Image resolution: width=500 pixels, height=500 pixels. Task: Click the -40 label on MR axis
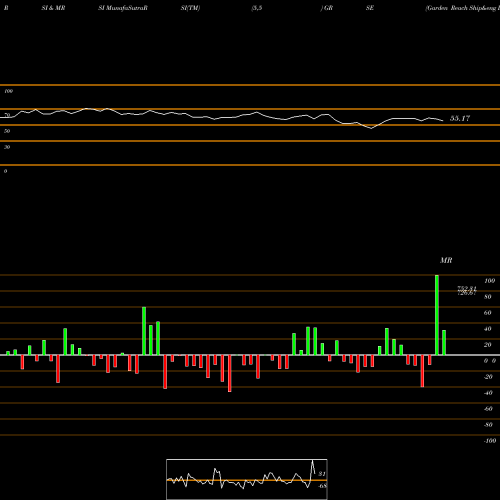click(488, 393)
